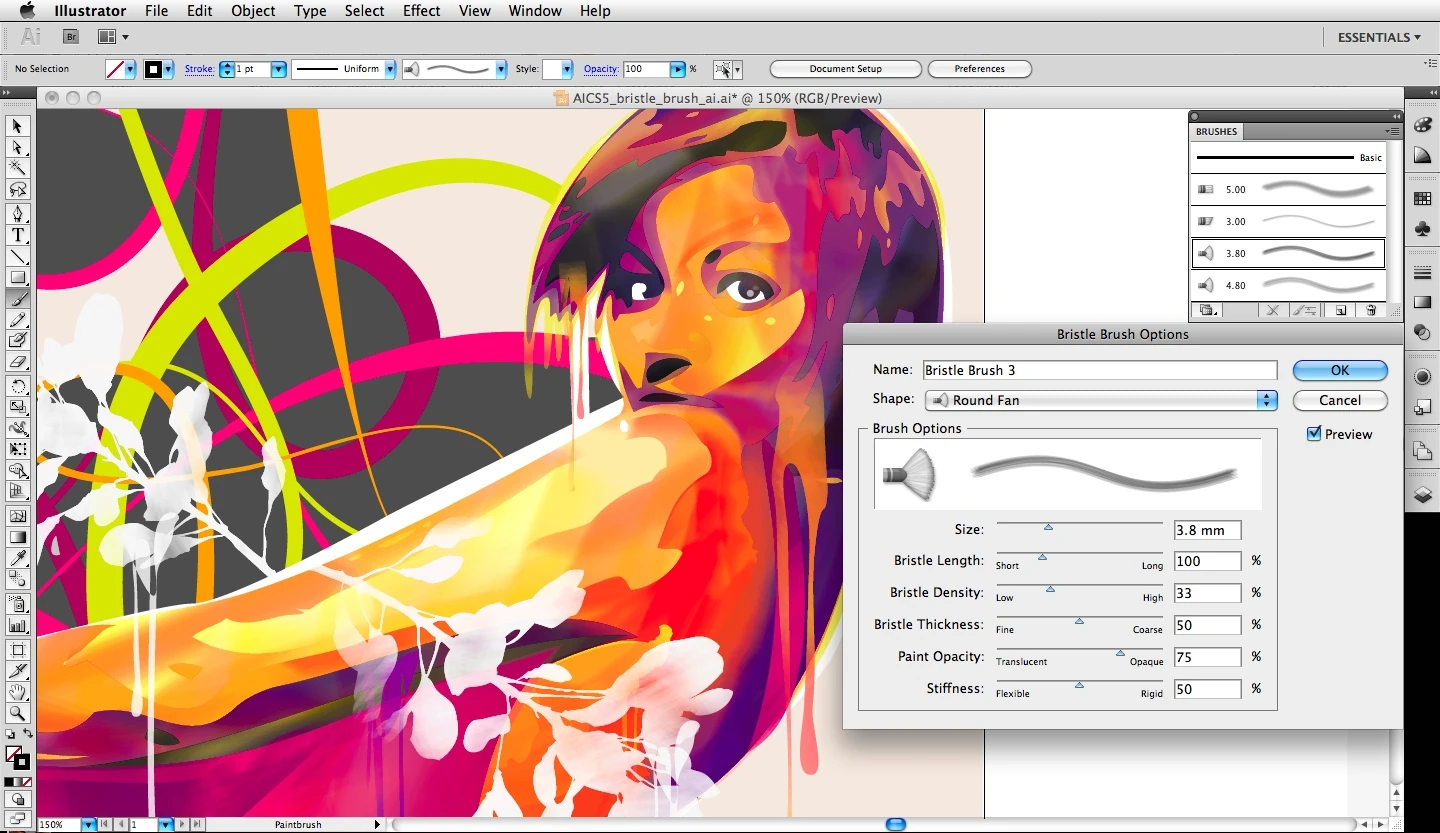The height and width of the screenshot is (833, 1440).
Task: Delete selected brush with the trash icon
Action: coord(1371,310)
